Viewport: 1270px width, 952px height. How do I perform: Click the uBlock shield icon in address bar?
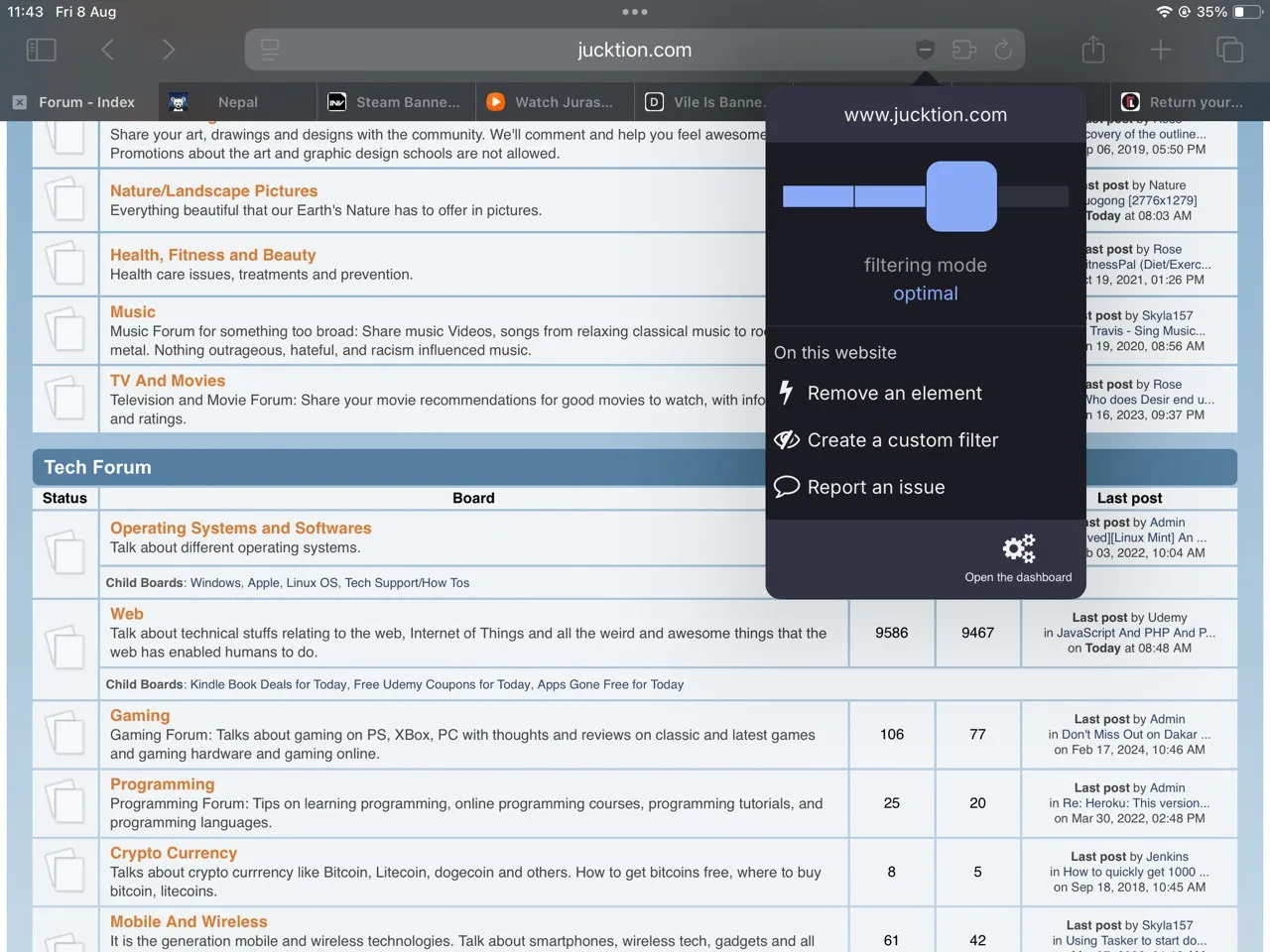925,50
